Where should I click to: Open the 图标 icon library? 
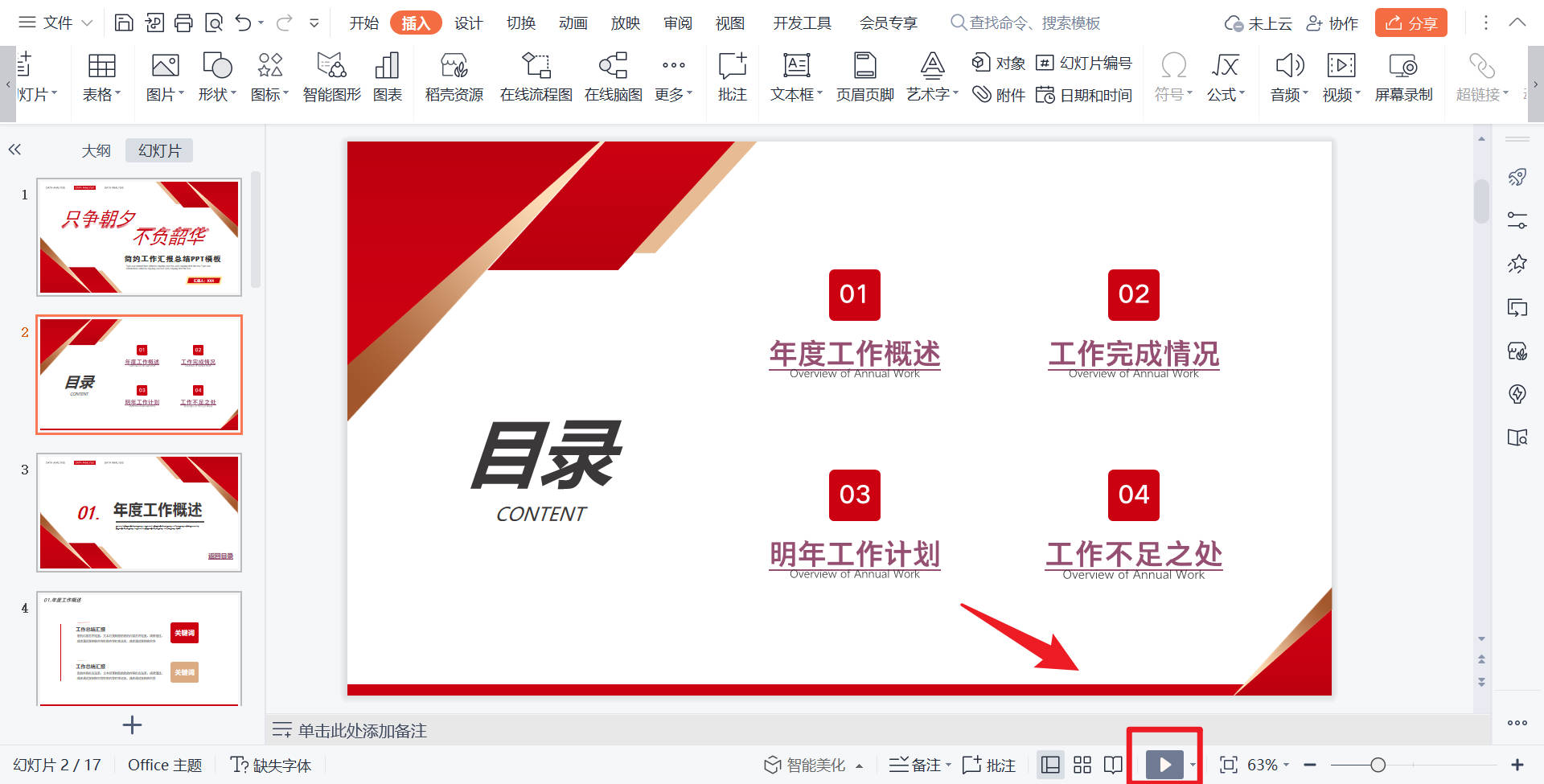tap(269, 78)
